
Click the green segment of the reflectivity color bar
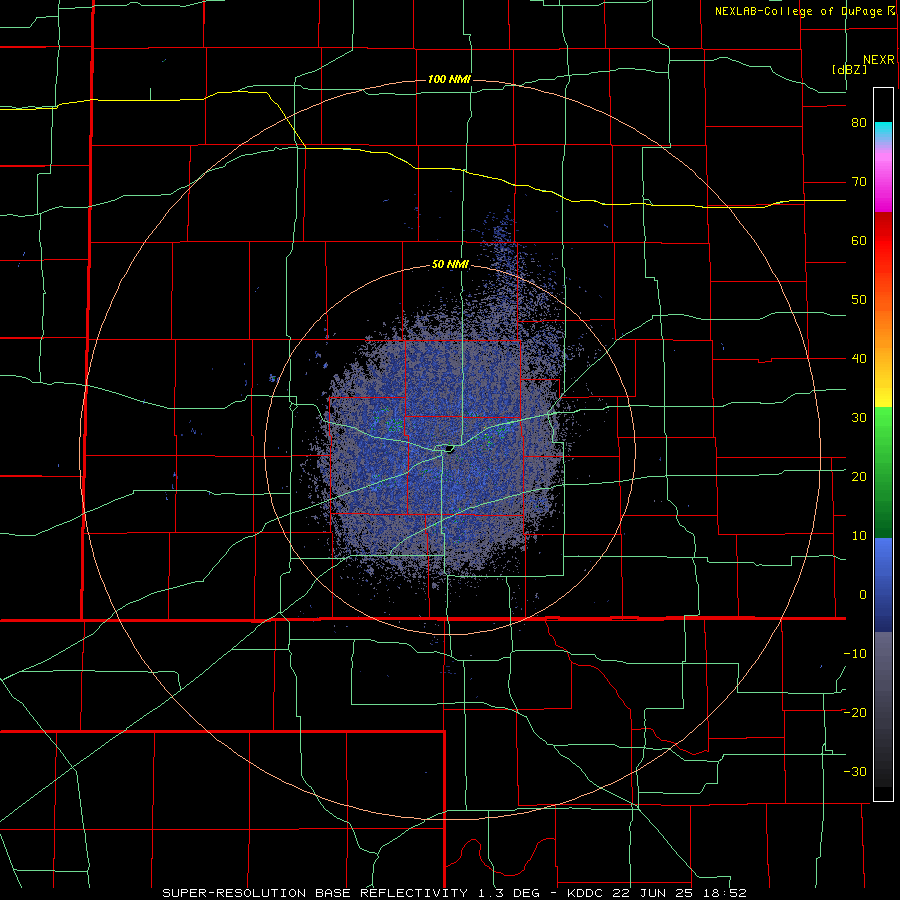click(883, 472)
